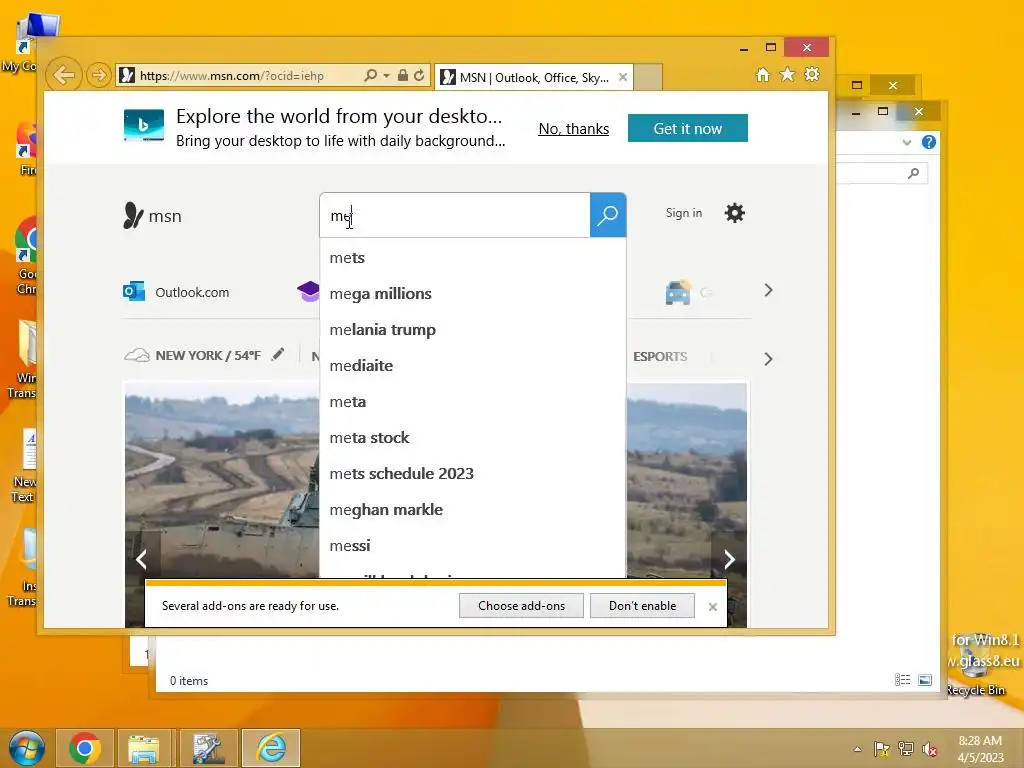1024x768 pixels.
Task: Click Internet Explorer taskbar icon
Action: click(270, 748)
